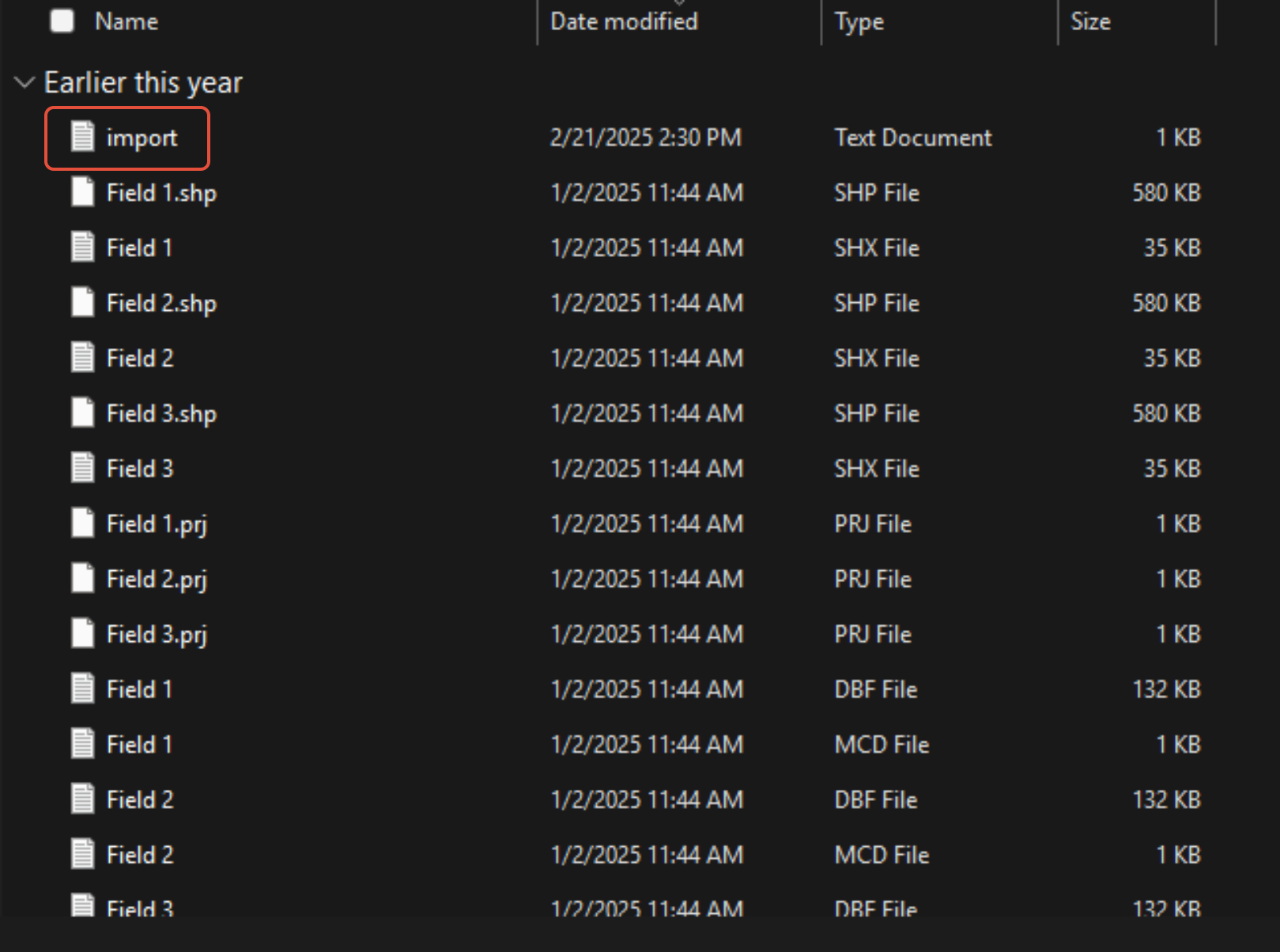Sort files by the Type column
The height and width of the screenshot is (952, 1280).
[x=859, y=21]
